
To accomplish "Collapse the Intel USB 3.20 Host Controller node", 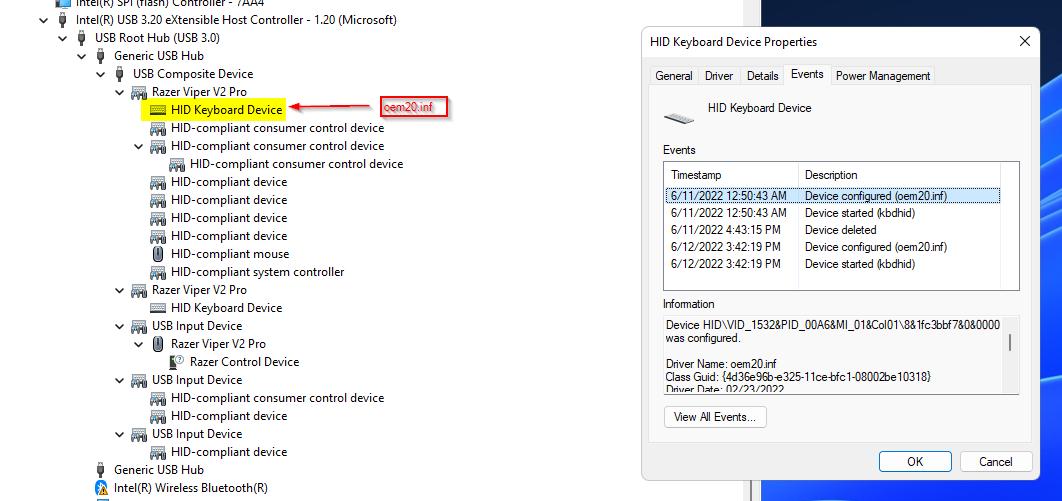I will click(44, 20).
